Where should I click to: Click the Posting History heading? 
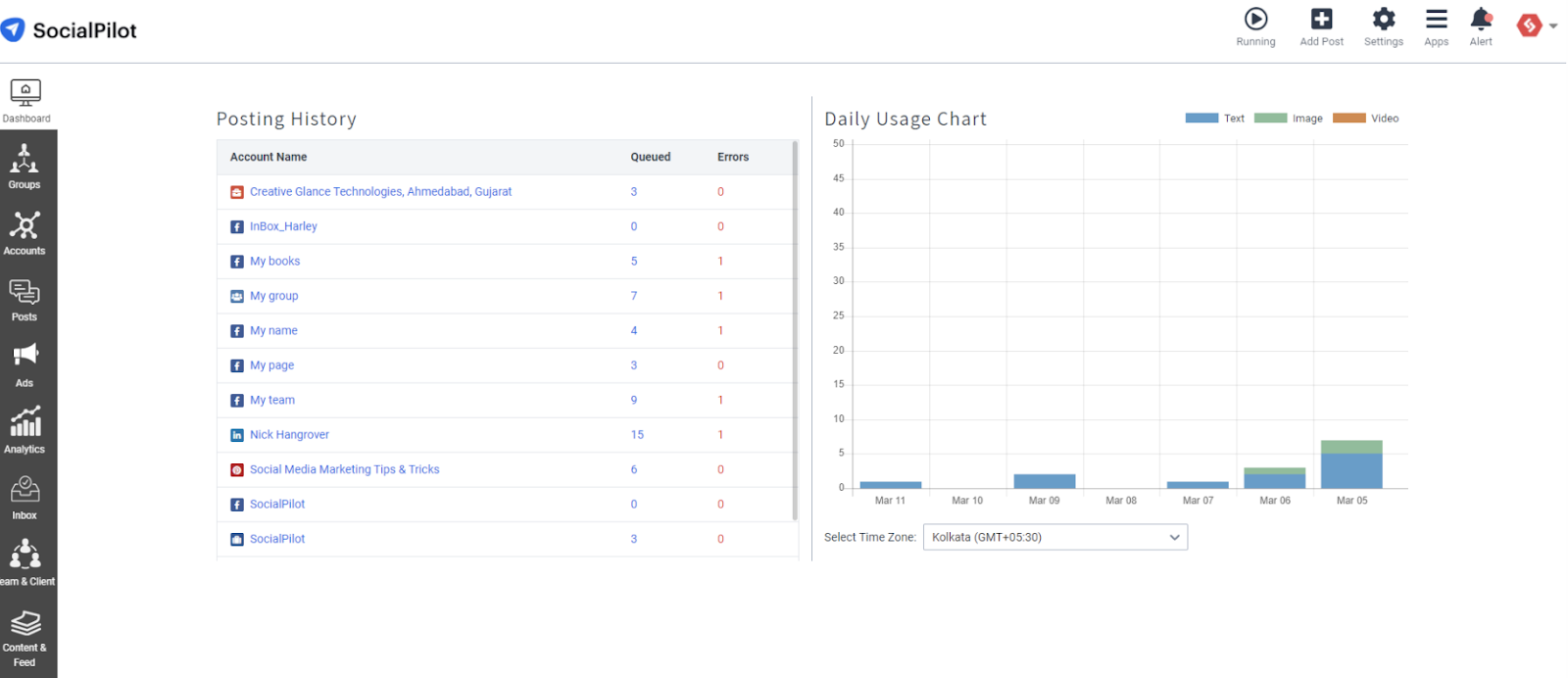(286, 120)
